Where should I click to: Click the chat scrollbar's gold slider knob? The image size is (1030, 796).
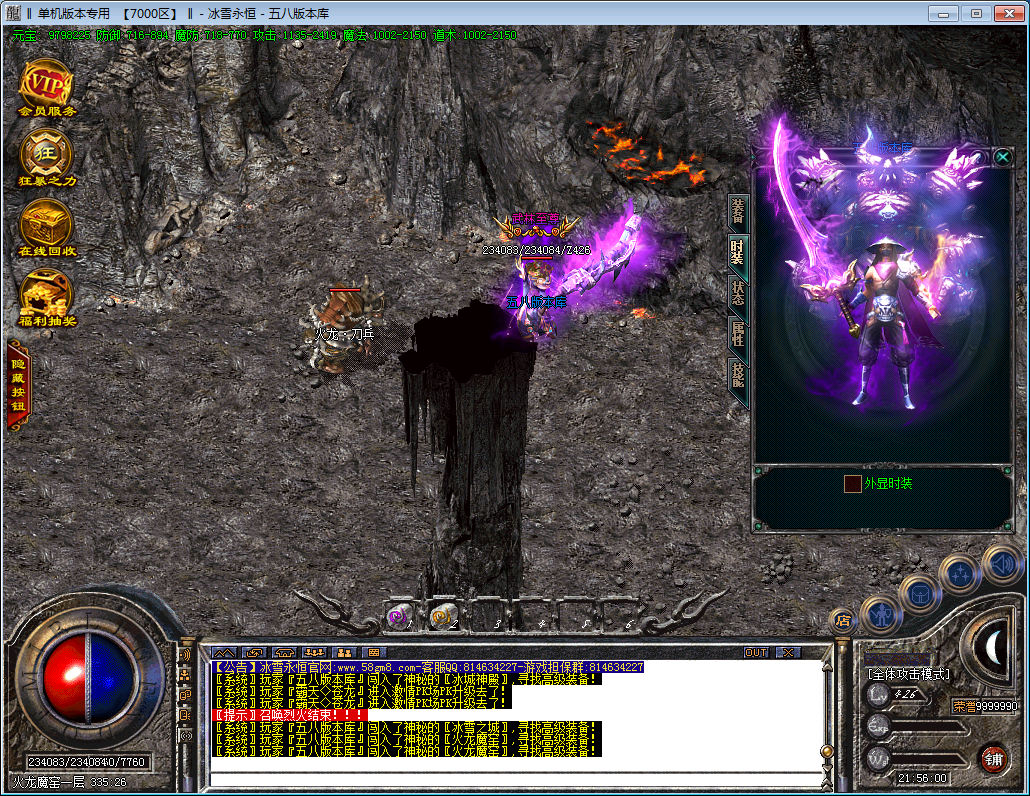point(828,751)
